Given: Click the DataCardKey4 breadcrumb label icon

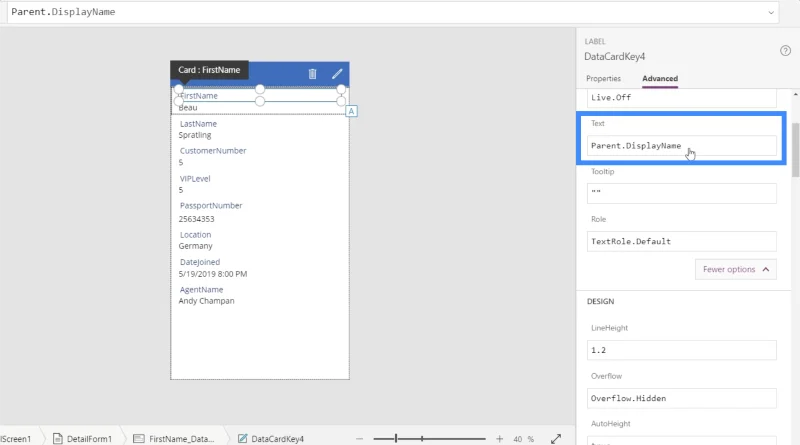Looking at the screenshot, I should tap(242, 438).
